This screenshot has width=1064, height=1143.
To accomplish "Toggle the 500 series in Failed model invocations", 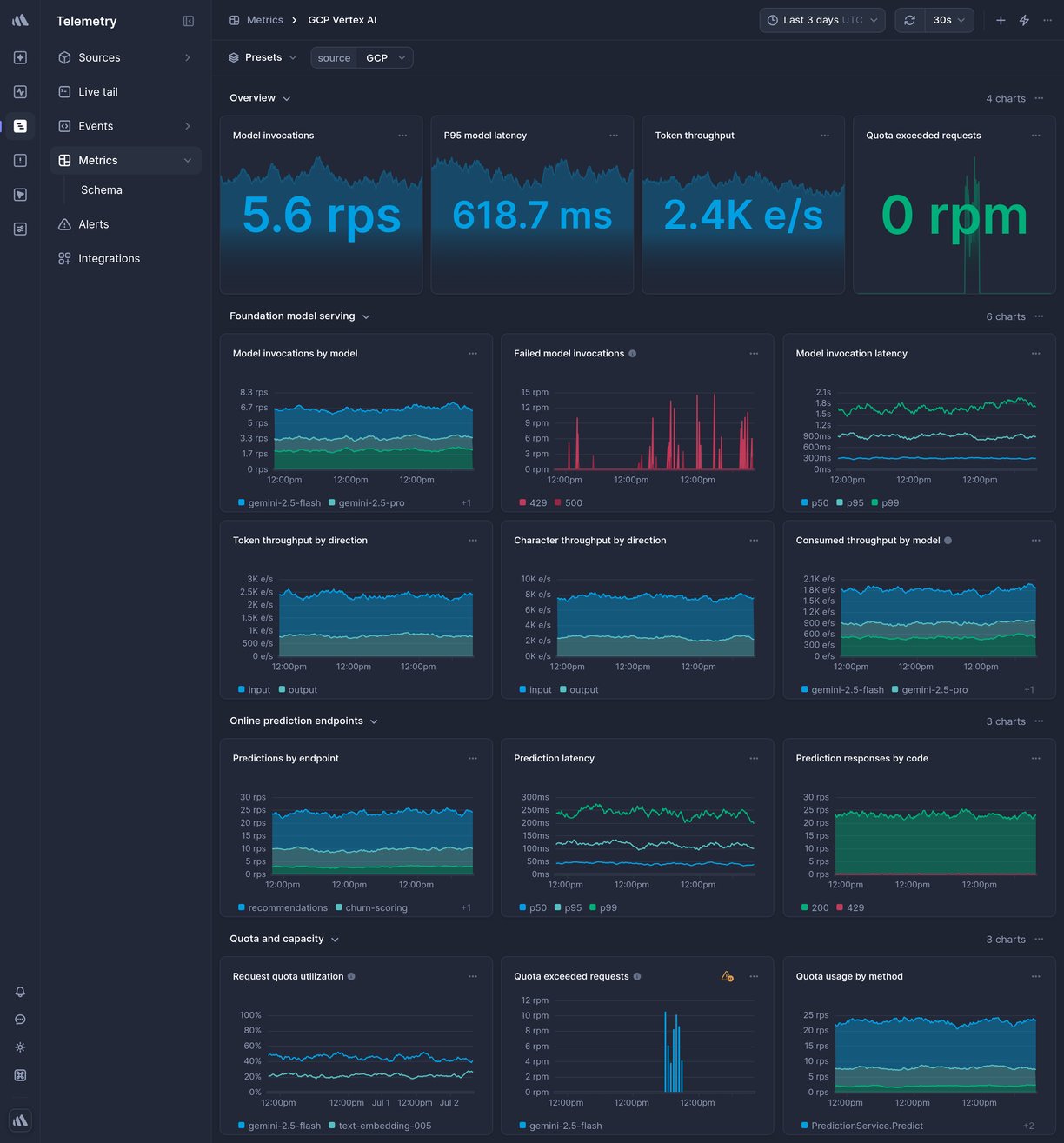I will 569,503.
